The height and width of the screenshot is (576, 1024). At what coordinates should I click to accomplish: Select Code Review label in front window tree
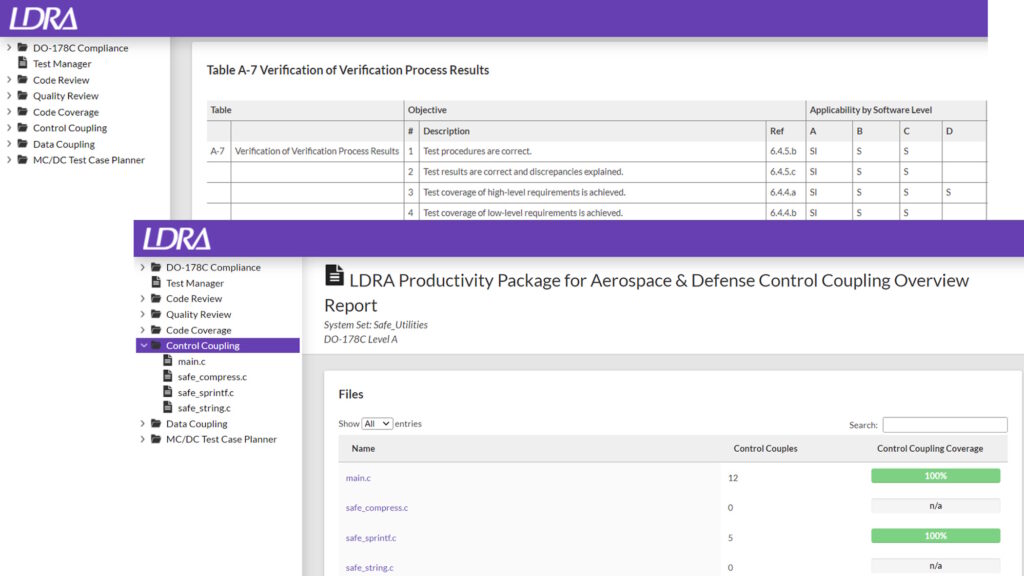[x=194, y=298]
